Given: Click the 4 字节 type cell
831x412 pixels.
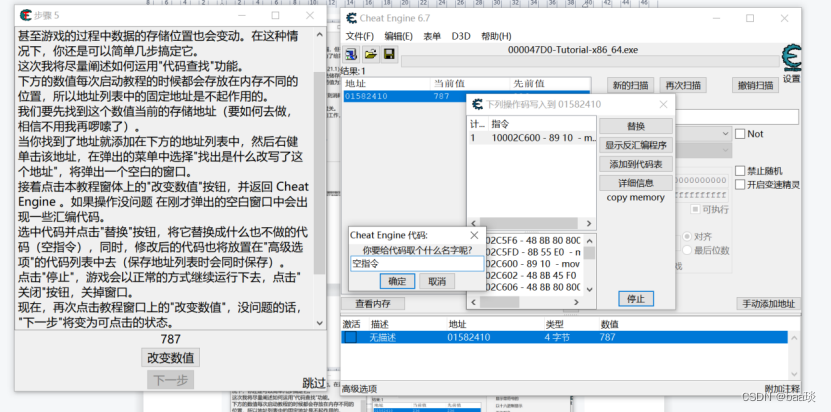Looking at the screenshot, I should (557, 337).
